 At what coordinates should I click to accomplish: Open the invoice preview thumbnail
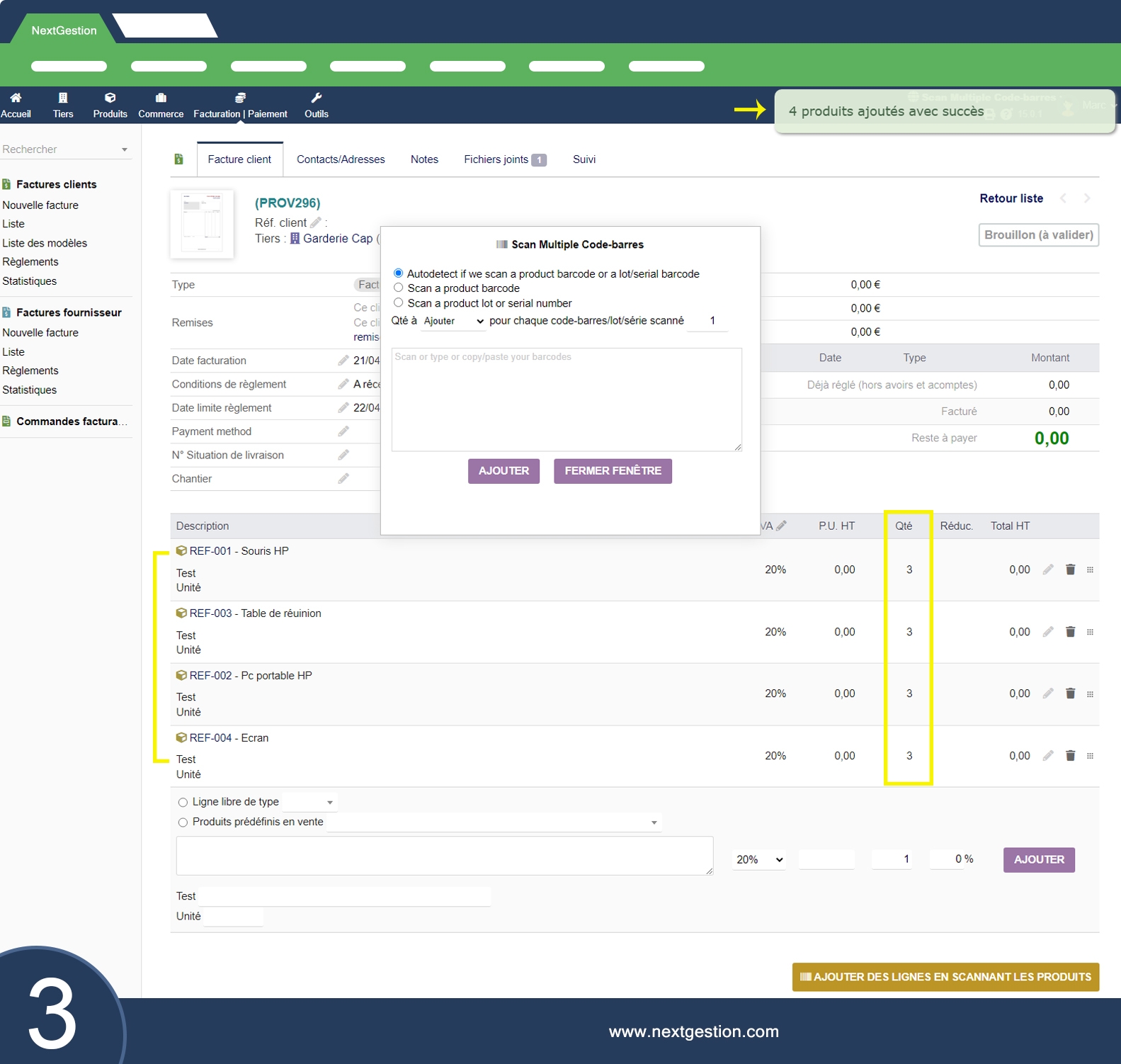202,223
